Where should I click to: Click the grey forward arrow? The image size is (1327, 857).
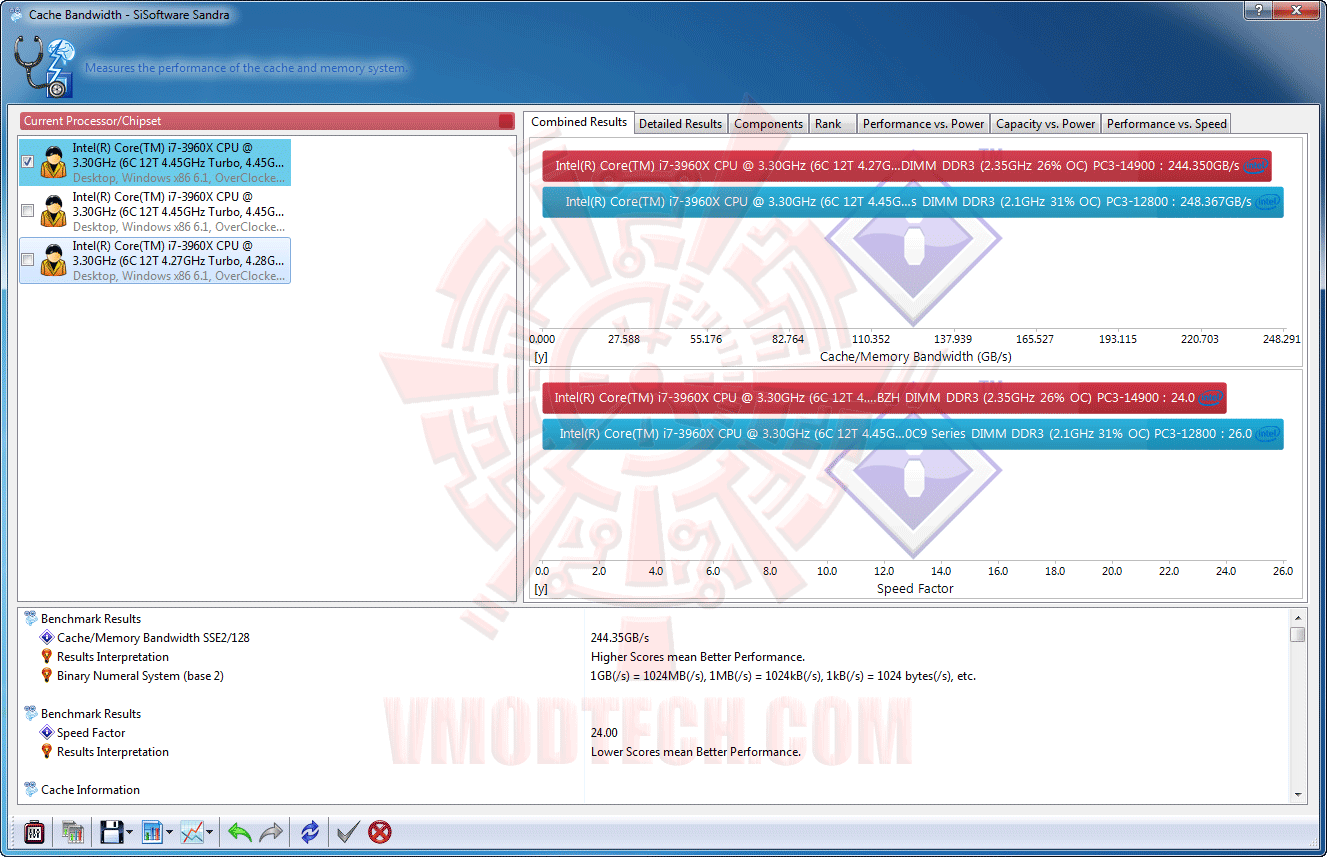tap(271, 831)
